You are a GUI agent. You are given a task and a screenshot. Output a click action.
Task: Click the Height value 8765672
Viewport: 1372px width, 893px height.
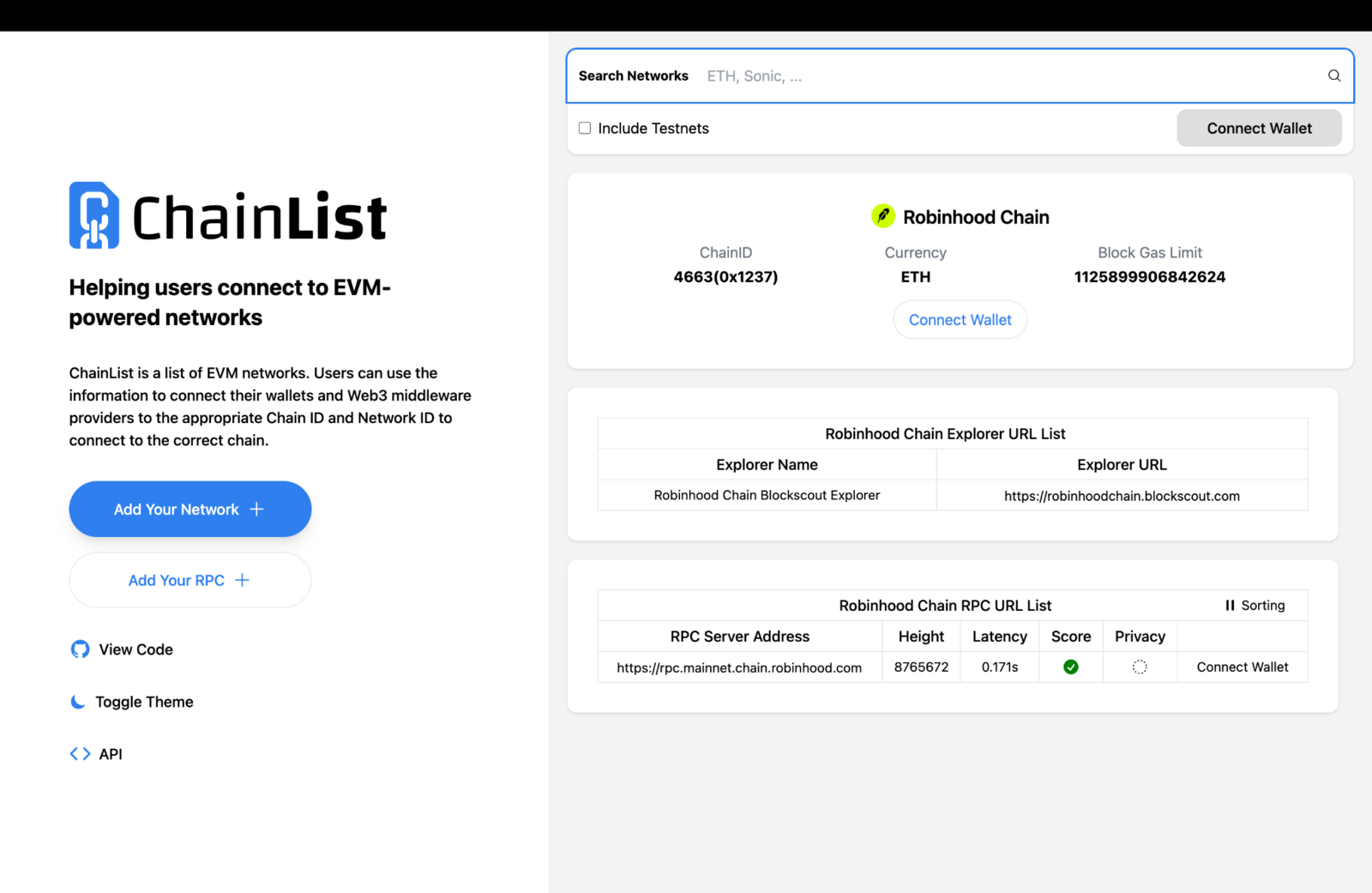[x=921, y=667]
